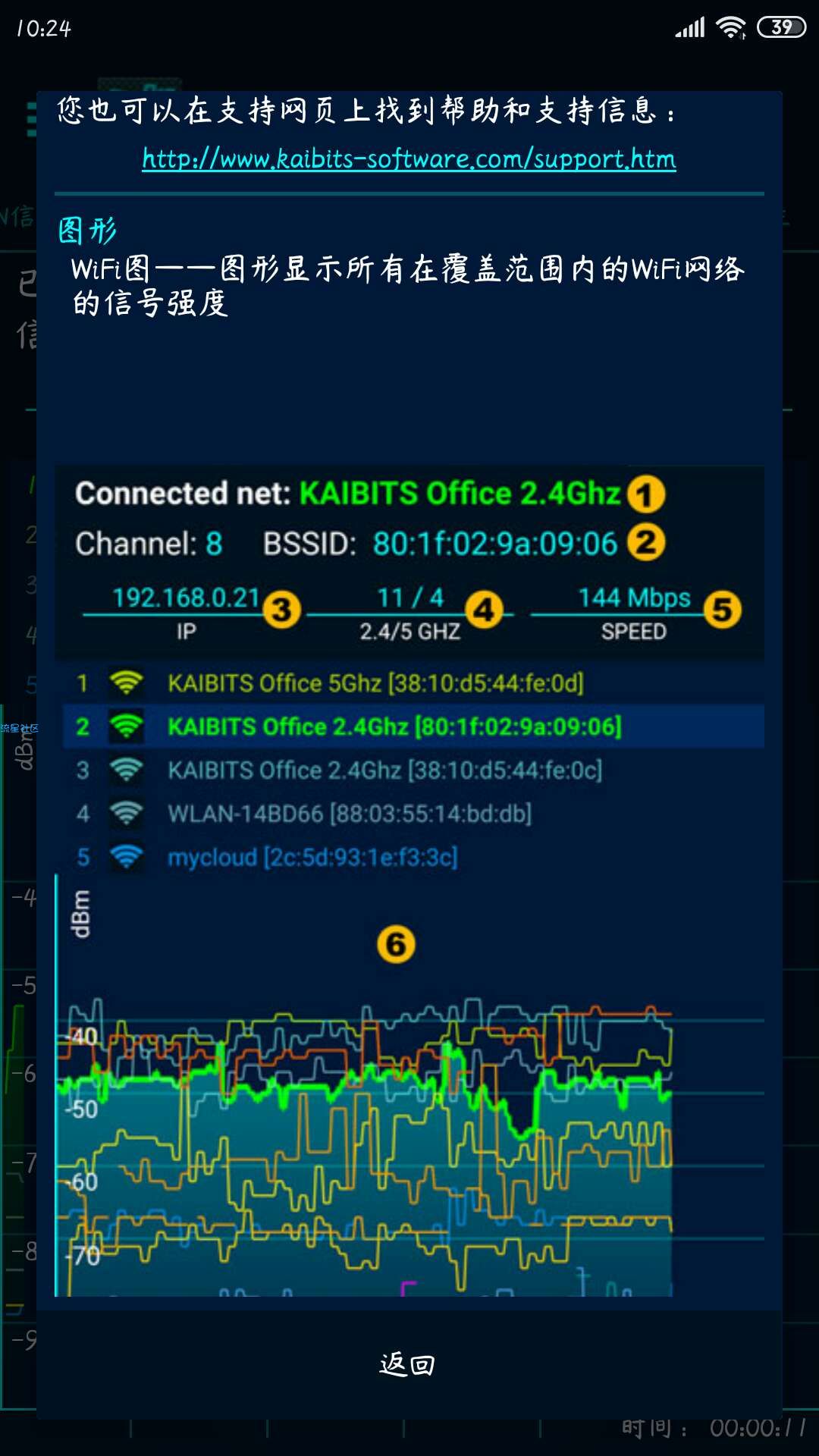The height and width of the screenshot is (1456, 819).
Task: Tap the 返回 button
Action: coord(408,1364)
